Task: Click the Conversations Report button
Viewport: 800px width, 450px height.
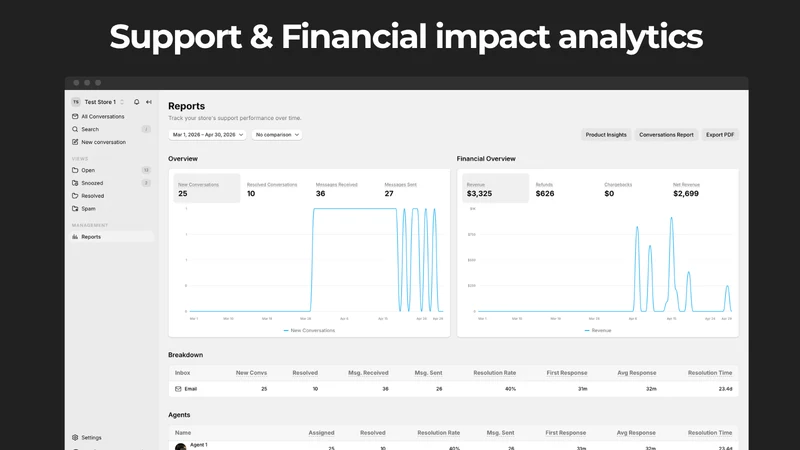Action: [x=666, y=135]
